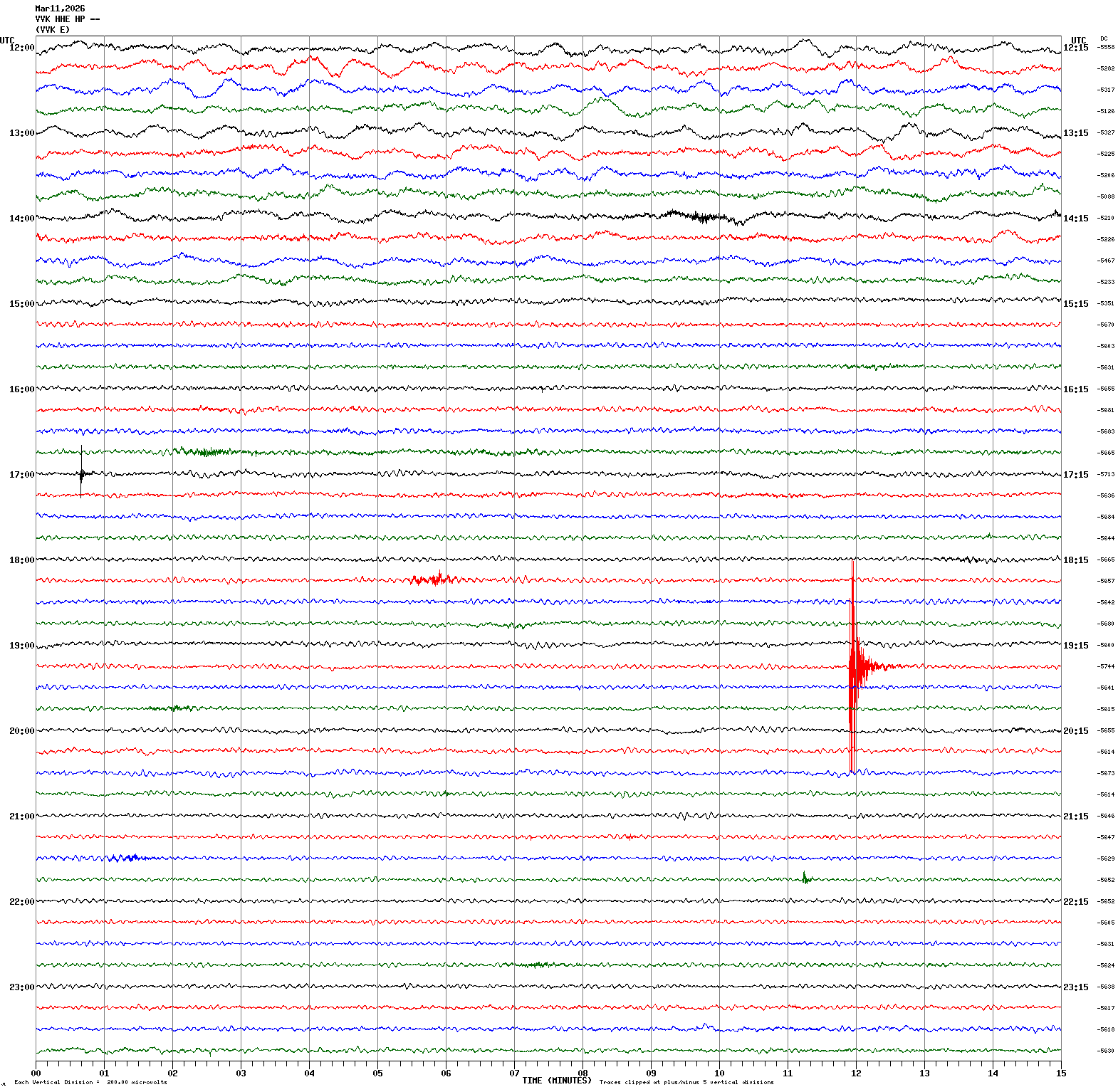Image resolution: width=1118 pixels, height=1092 pixels.
Task: Click the 23:15 time label on the right
Action: click(1075, 987)
